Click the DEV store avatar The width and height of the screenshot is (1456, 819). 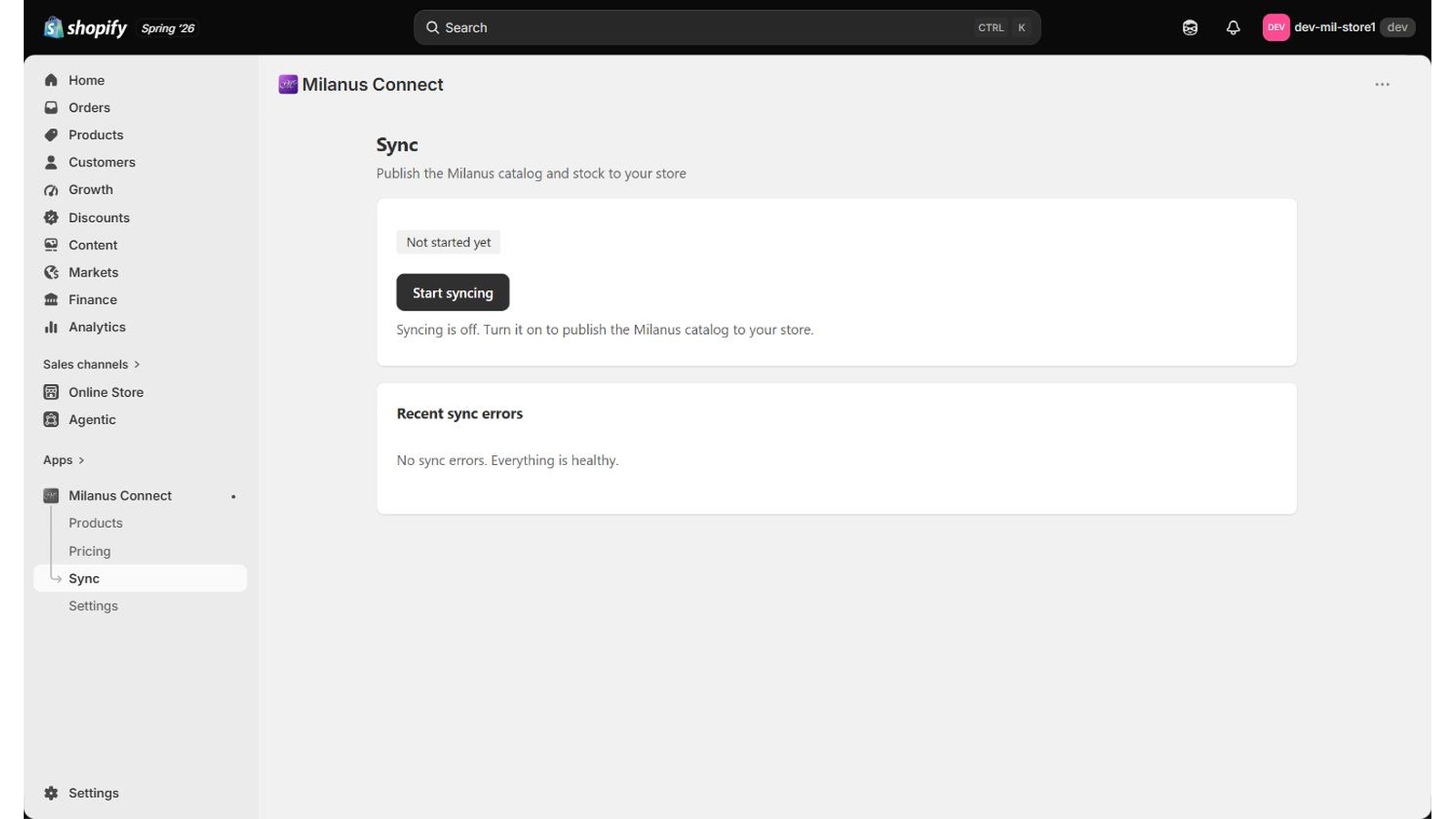[x=1276, y=27]
